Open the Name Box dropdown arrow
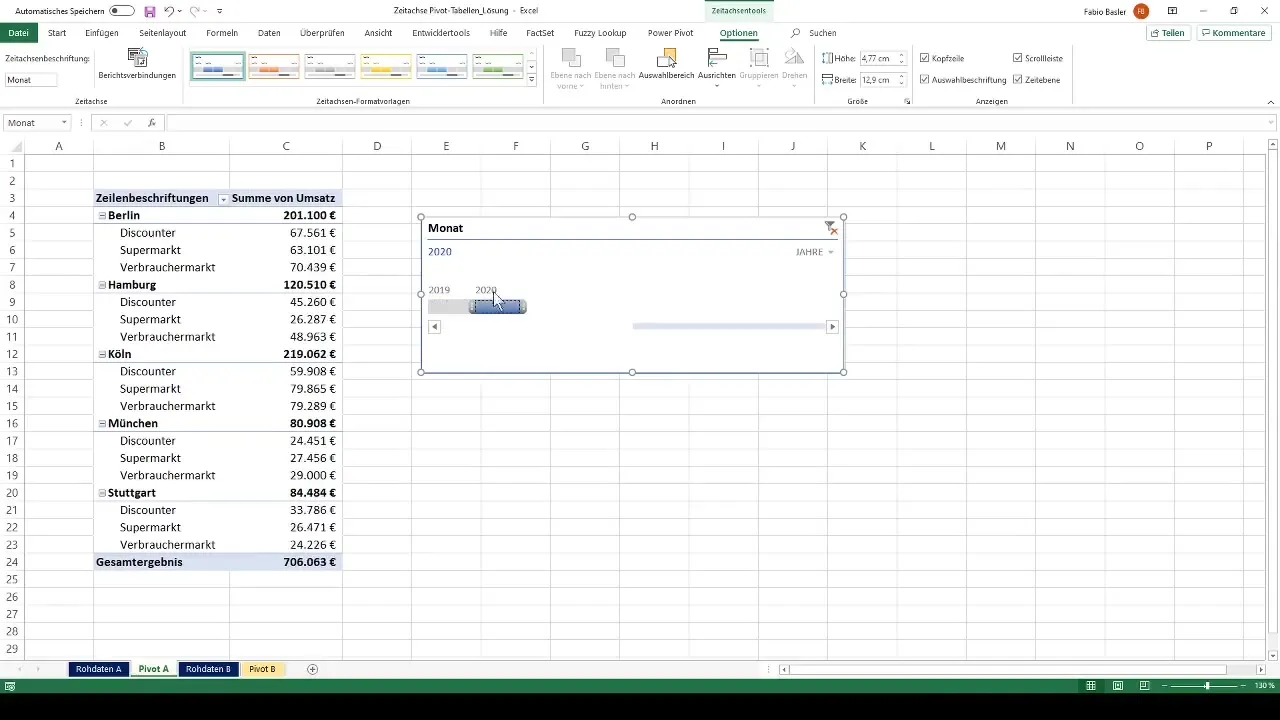Image resolution: width=1280 pixels, height=720 pixels. [x=64, y=123]
